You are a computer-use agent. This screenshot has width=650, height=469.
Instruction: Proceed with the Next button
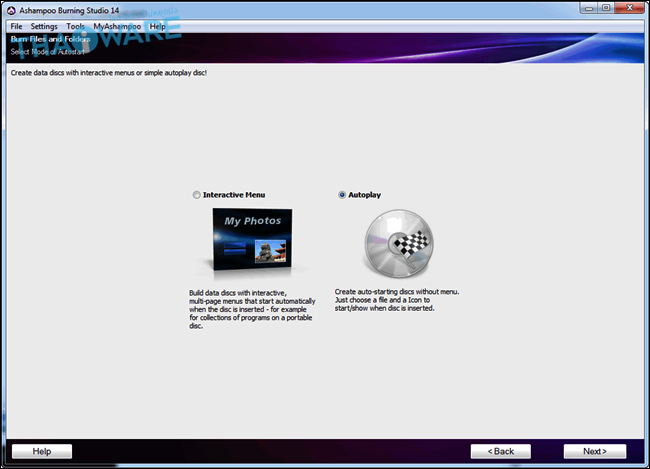tap(595, 451)
